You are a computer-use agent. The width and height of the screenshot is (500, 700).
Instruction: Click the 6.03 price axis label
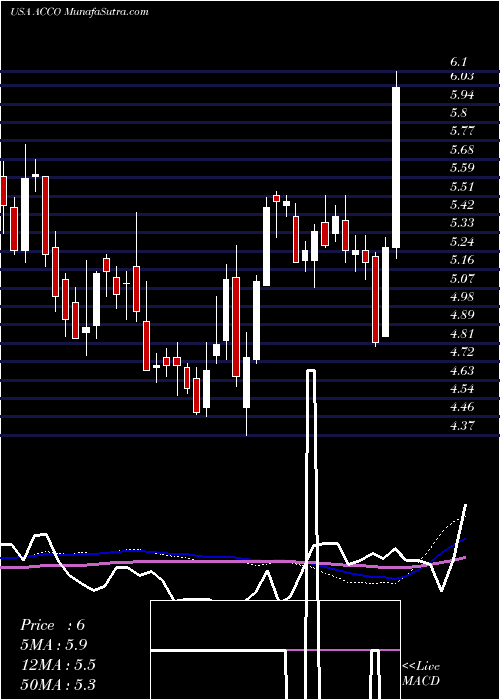click(462, 76)
